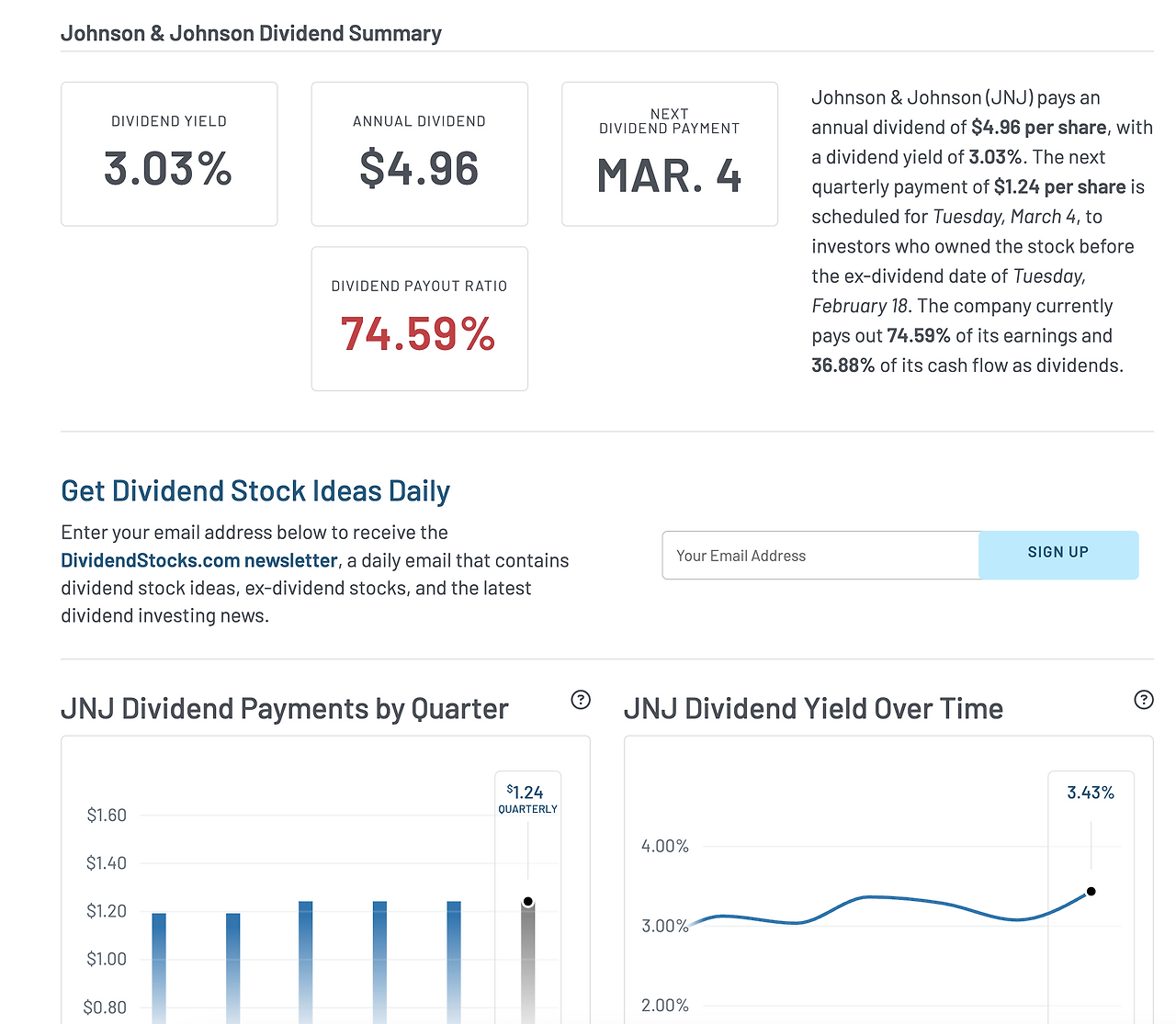Click the 36.88% cash flow figure
Viewport: 1176px width, 1024px height.
pyautogui.click(x=843, y=366)
